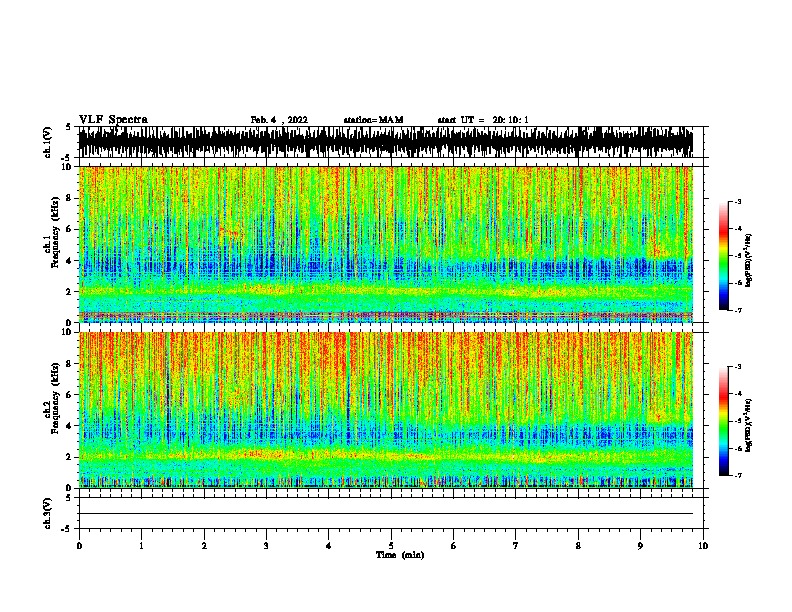Click the 'station=MAM' label
The height and width of the screenshot is (612, 792).
click(x=373, y=120)
